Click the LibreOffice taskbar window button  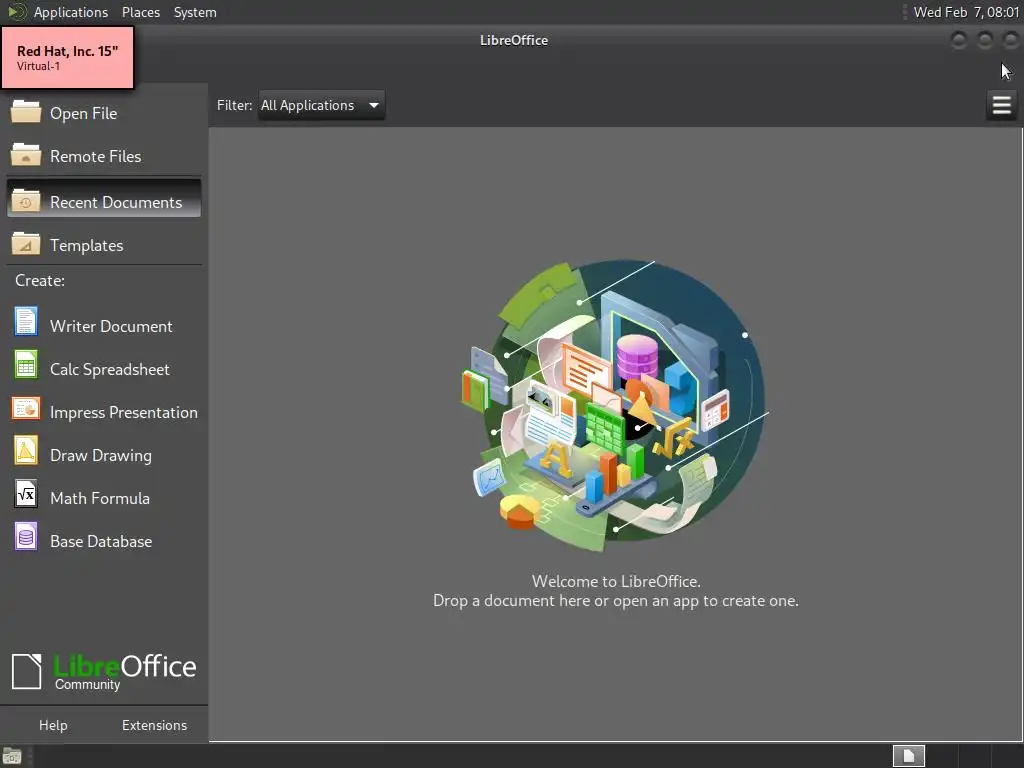point(908,756)
